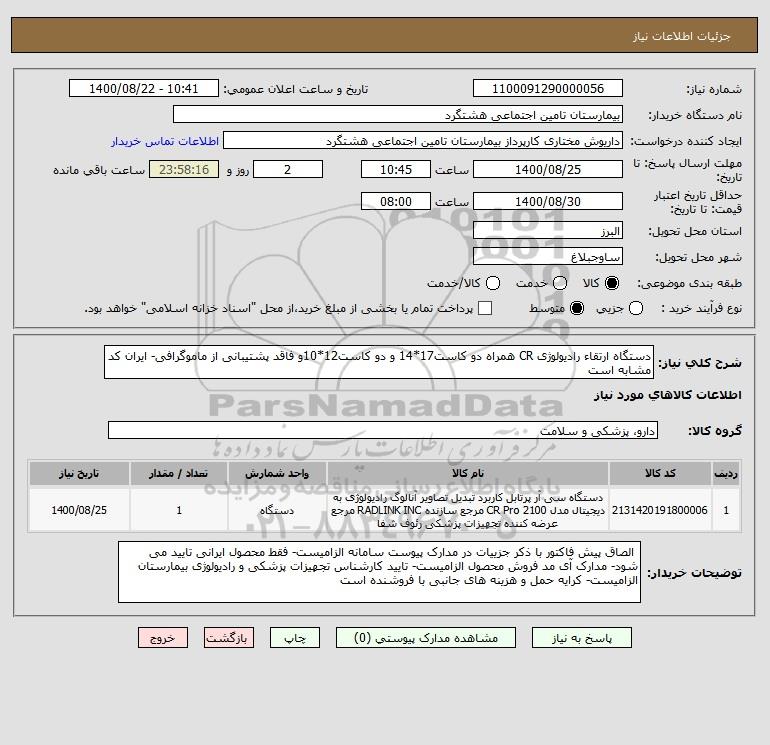The height and width of the screenshot is (745, 770).
Task: Click the واحد شمارش column header
Action: [276, 473]
